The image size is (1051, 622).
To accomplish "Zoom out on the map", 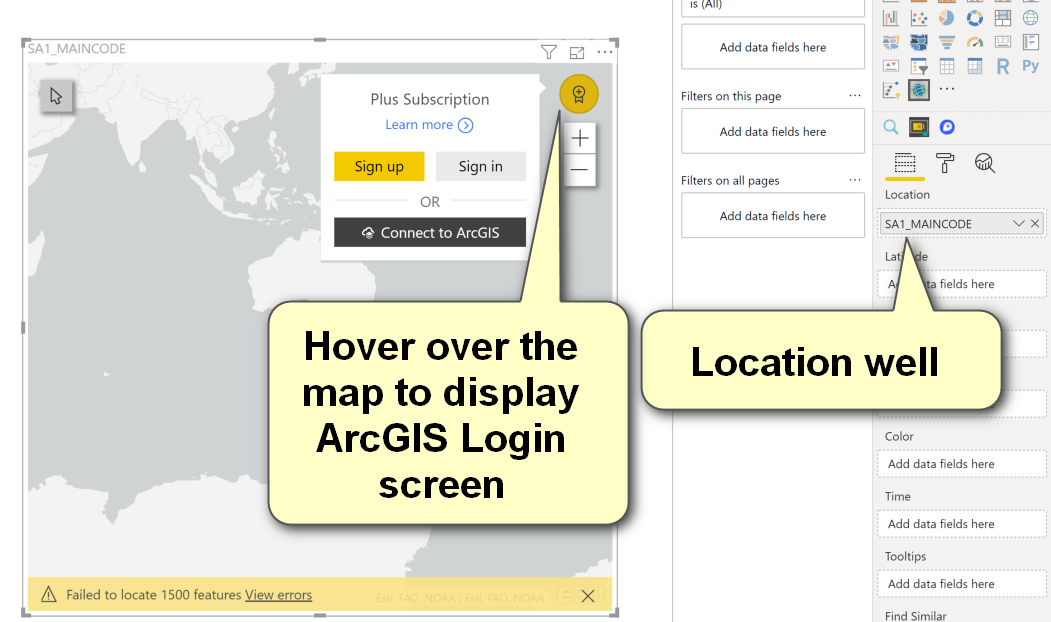I will tap(580, 170).
